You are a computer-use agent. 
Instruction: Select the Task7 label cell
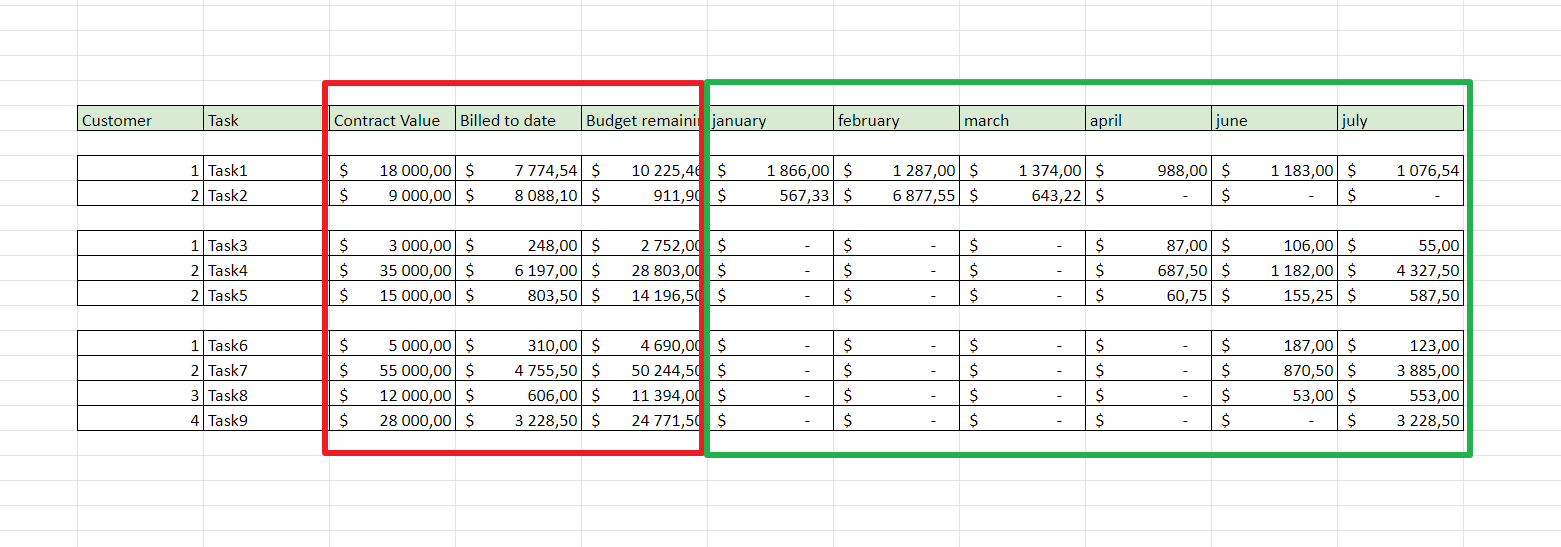click(x=267, y=369)
